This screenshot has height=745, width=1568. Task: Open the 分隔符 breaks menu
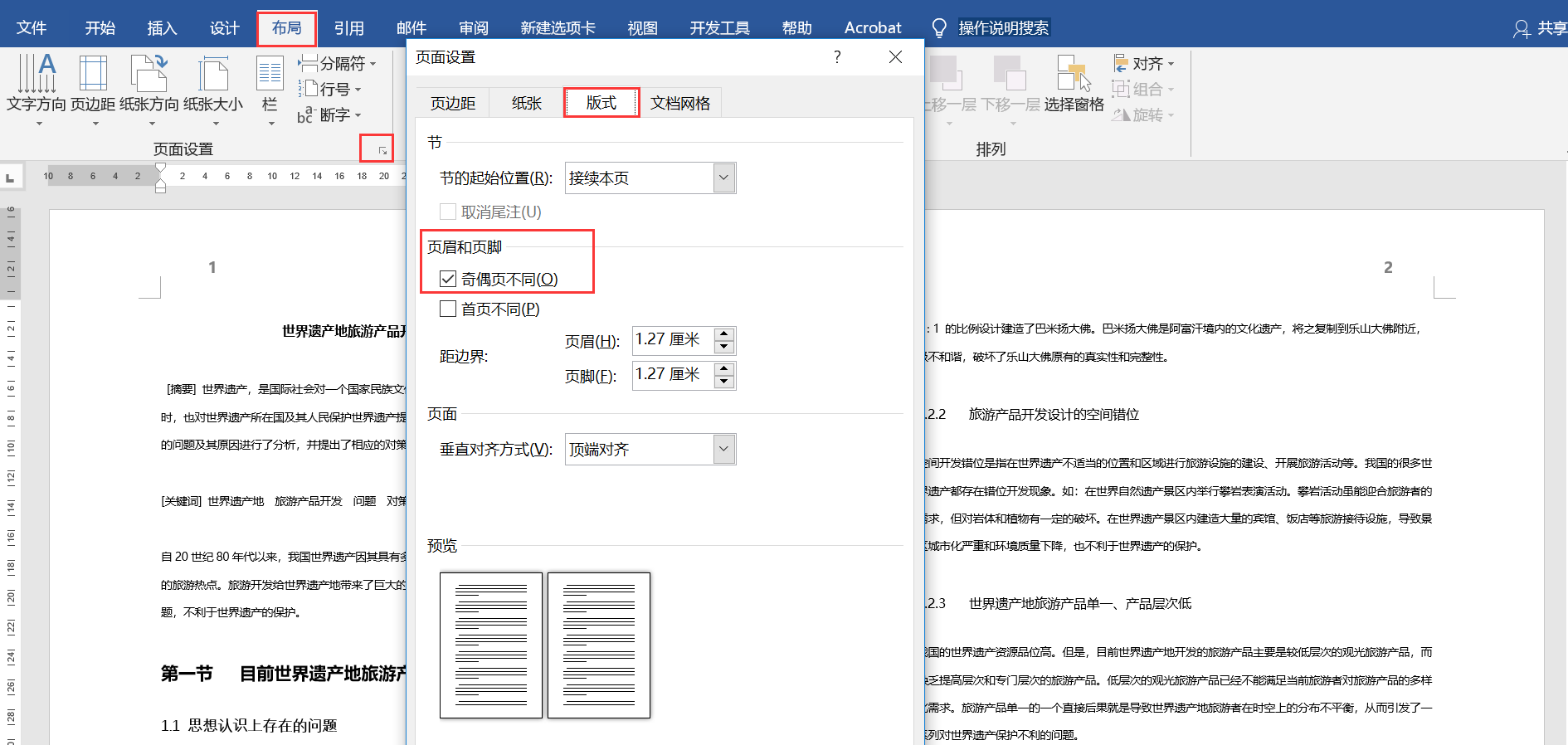pyautogui.click(x=337, y=63)
